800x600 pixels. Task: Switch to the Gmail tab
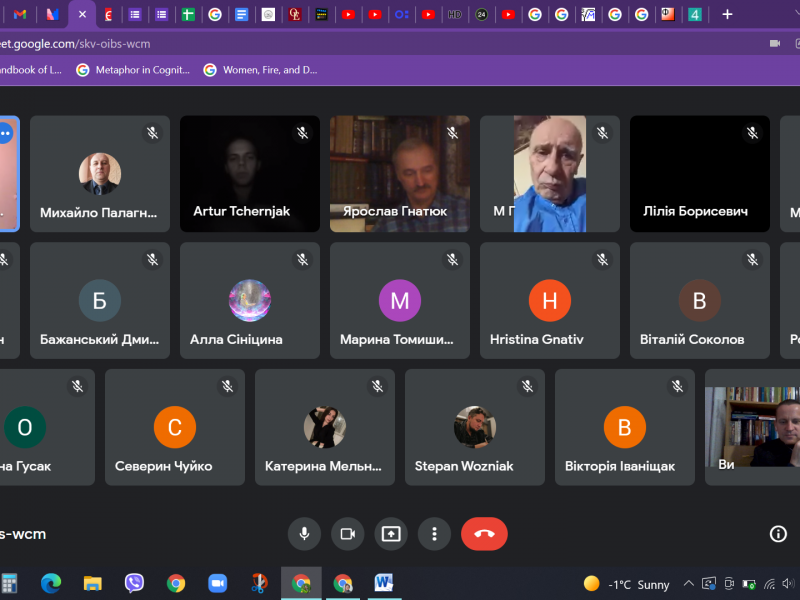coord(20,14)
